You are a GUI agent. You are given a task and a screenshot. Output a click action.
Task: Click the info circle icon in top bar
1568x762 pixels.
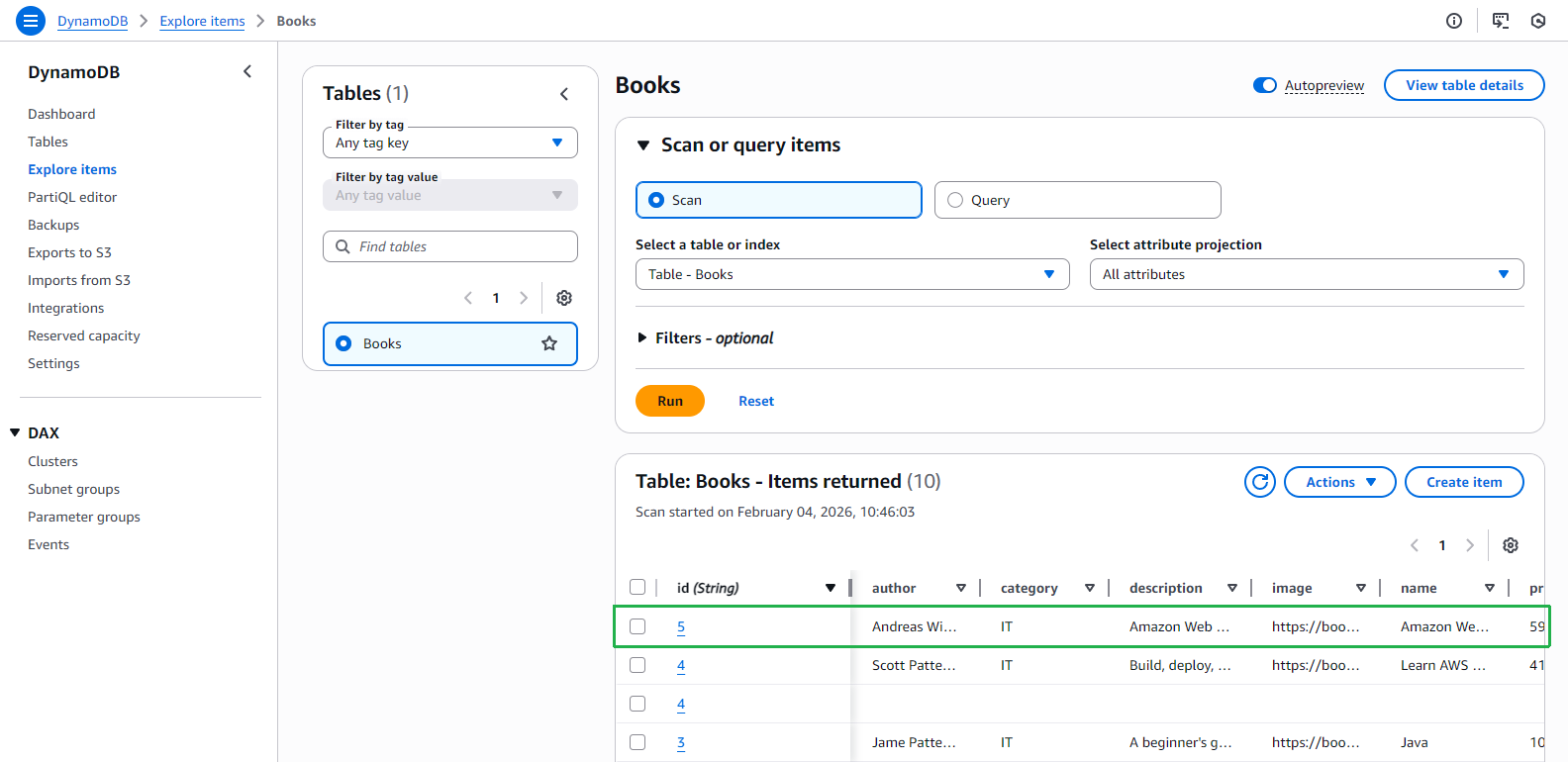pos(1454,21)
